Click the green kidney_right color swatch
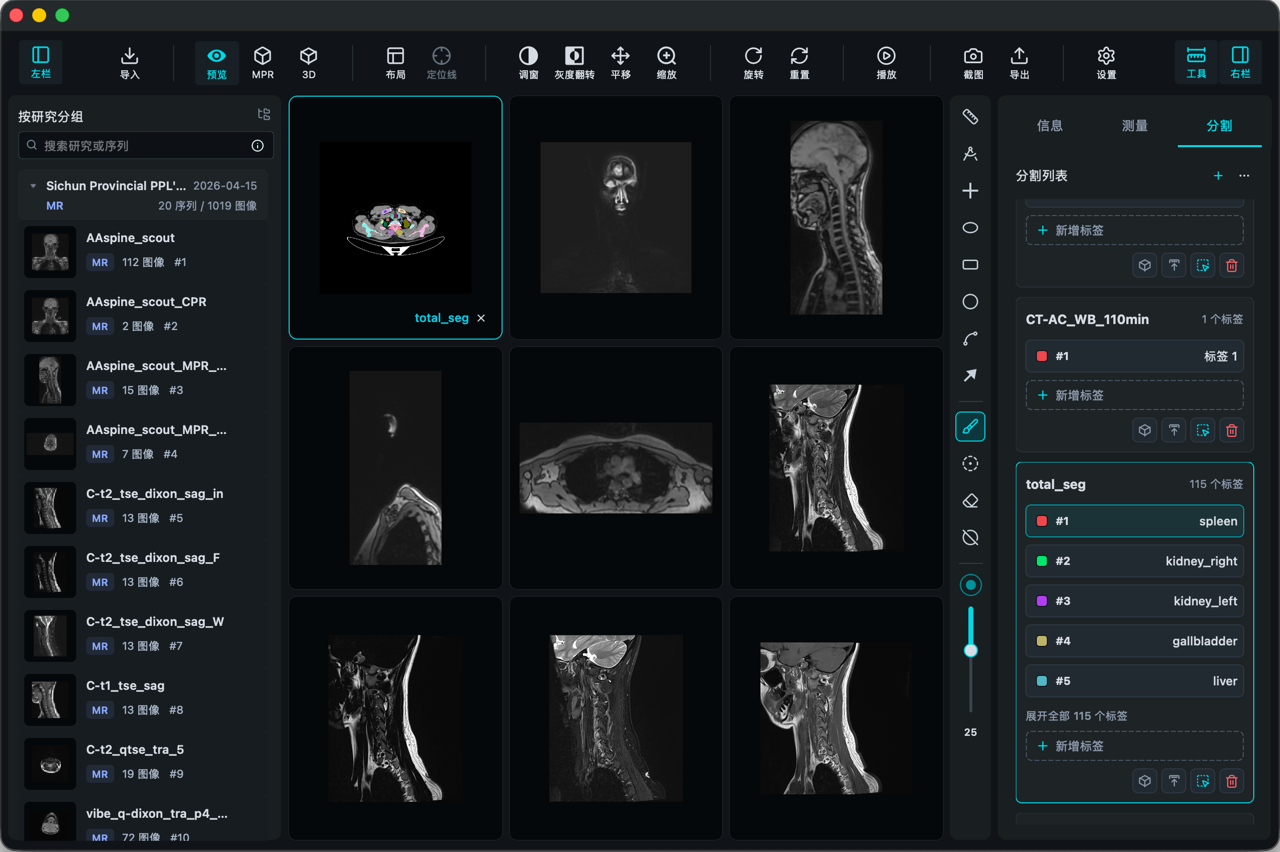Screen dimensions: 1280x852 click(x=1042, y=561)
